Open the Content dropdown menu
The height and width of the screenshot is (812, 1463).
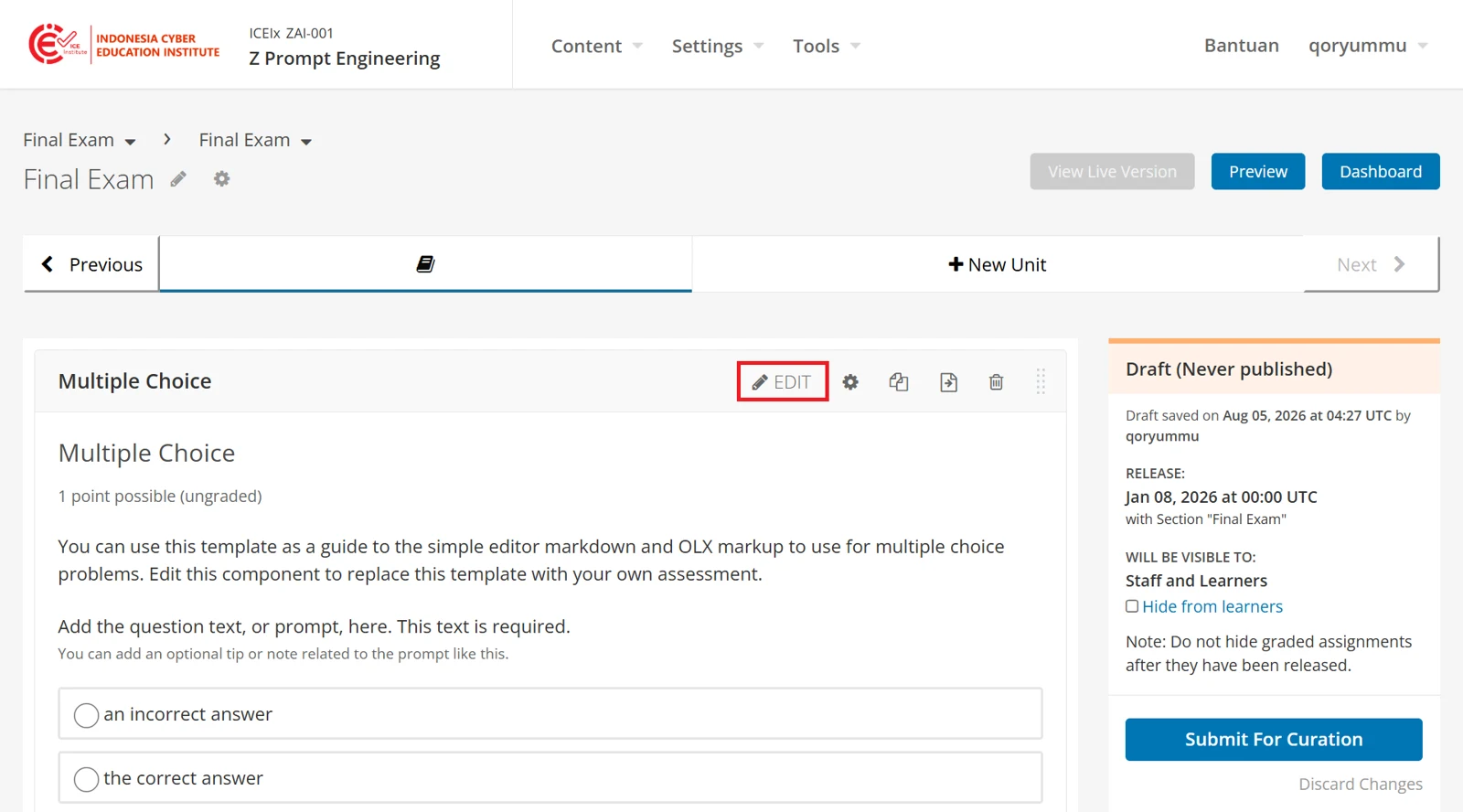click(597, 46)
